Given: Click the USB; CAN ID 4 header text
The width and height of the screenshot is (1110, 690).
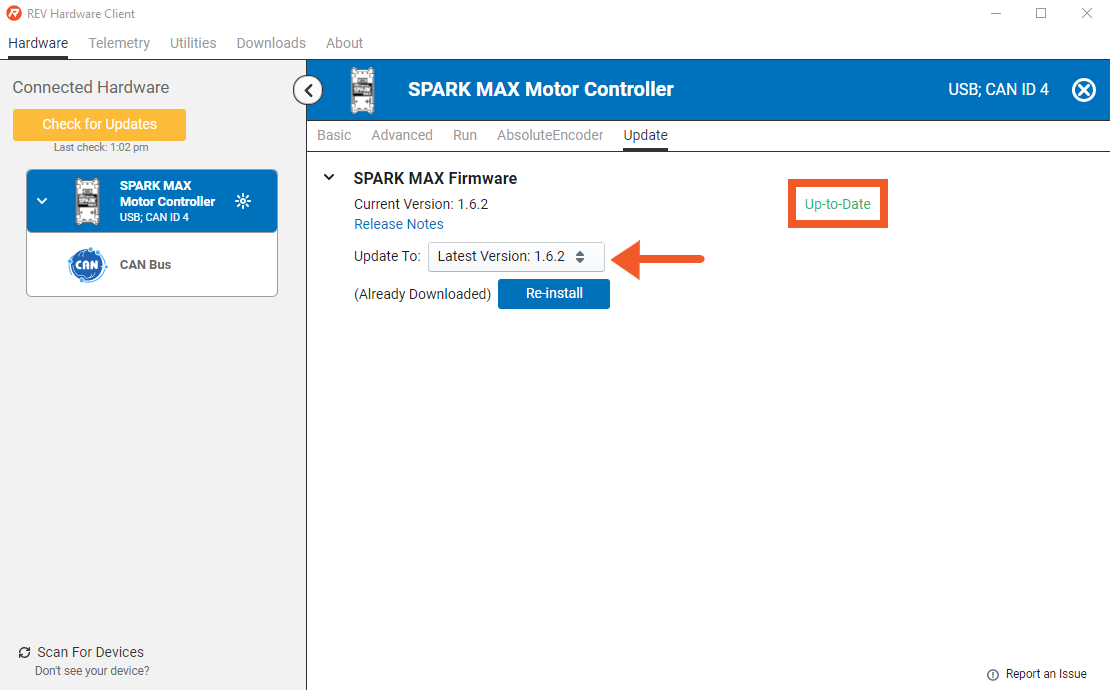Looking at the screenshot, I should click(x=998, y=90).
